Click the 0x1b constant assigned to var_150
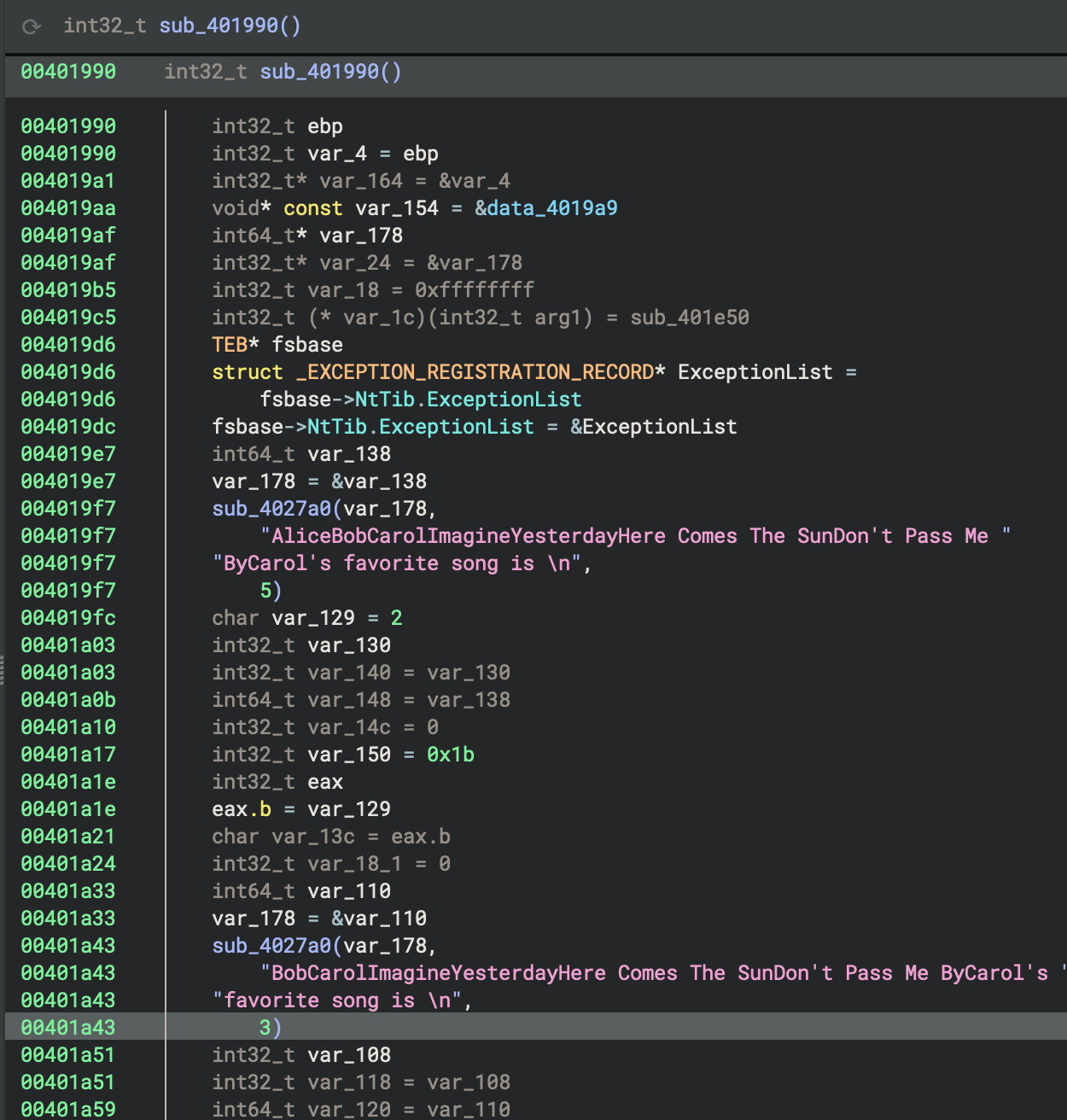Image resolution: width=1067 pixels, height=1120 pixels. pyautogui.click(x=451, y=755)
